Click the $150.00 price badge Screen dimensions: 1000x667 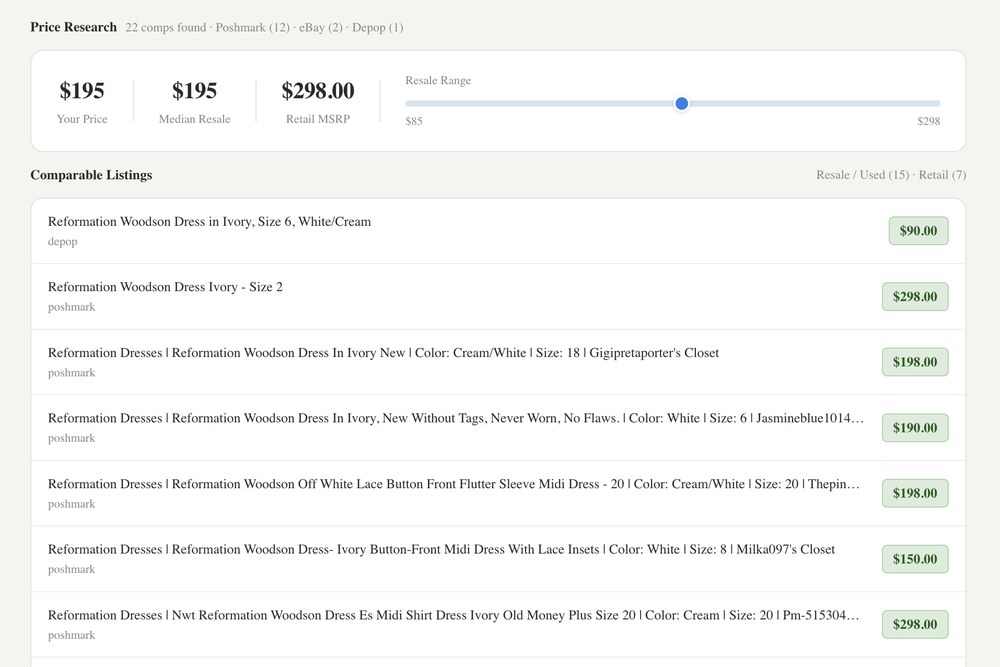point(915,559)
